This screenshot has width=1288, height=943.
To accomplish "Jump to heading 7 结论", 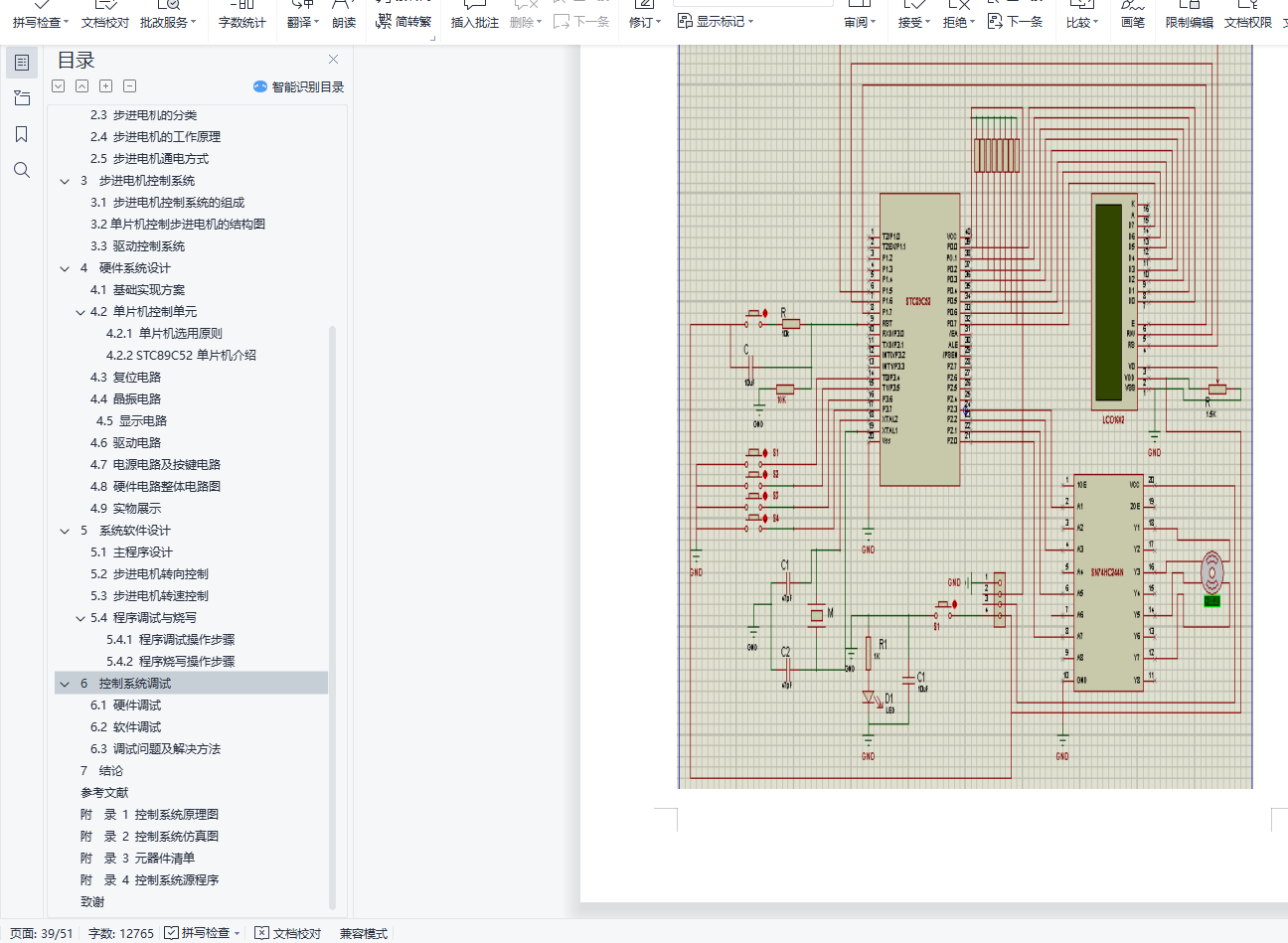I will point(102,771).
